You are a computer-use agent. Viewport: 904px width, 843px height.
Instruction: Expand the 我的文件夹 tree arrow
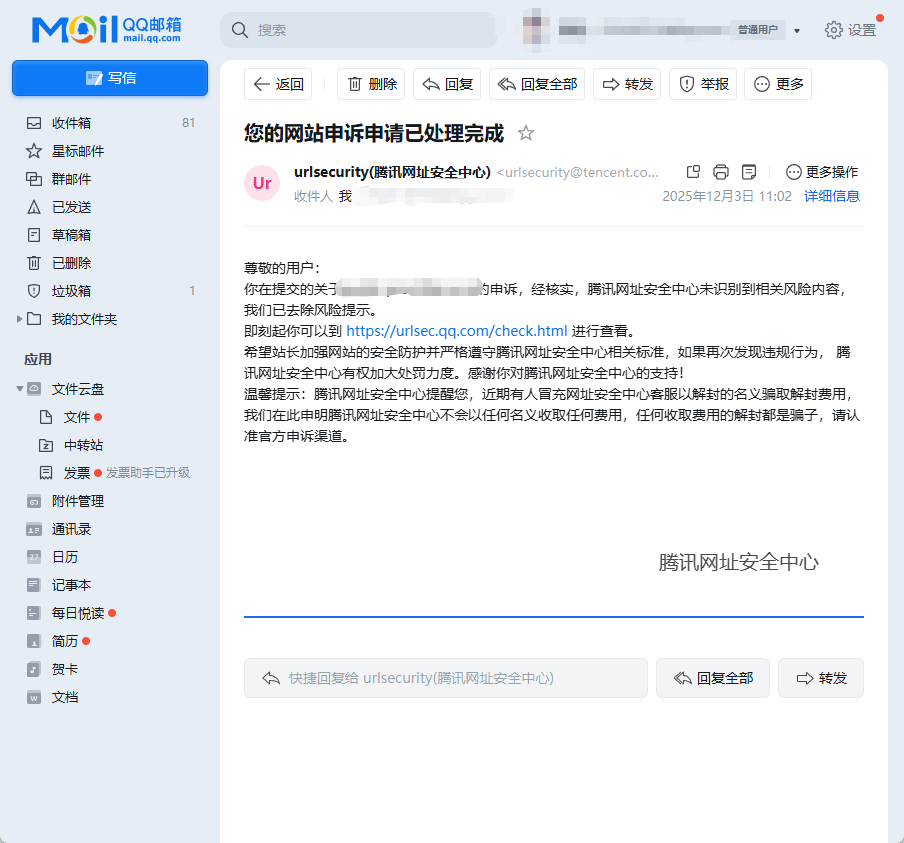(x=19, y=319)
